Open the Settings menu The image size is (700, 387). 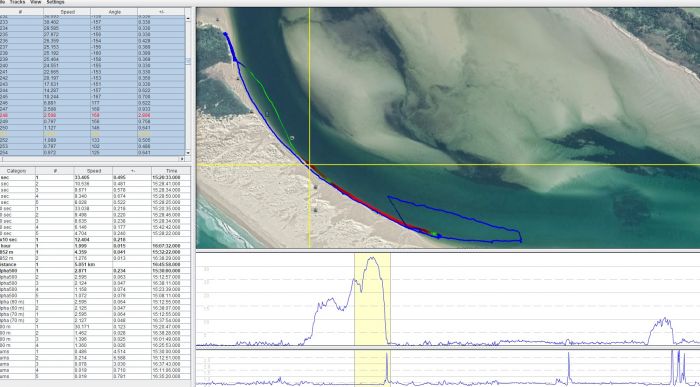click(x=55, y=2)
